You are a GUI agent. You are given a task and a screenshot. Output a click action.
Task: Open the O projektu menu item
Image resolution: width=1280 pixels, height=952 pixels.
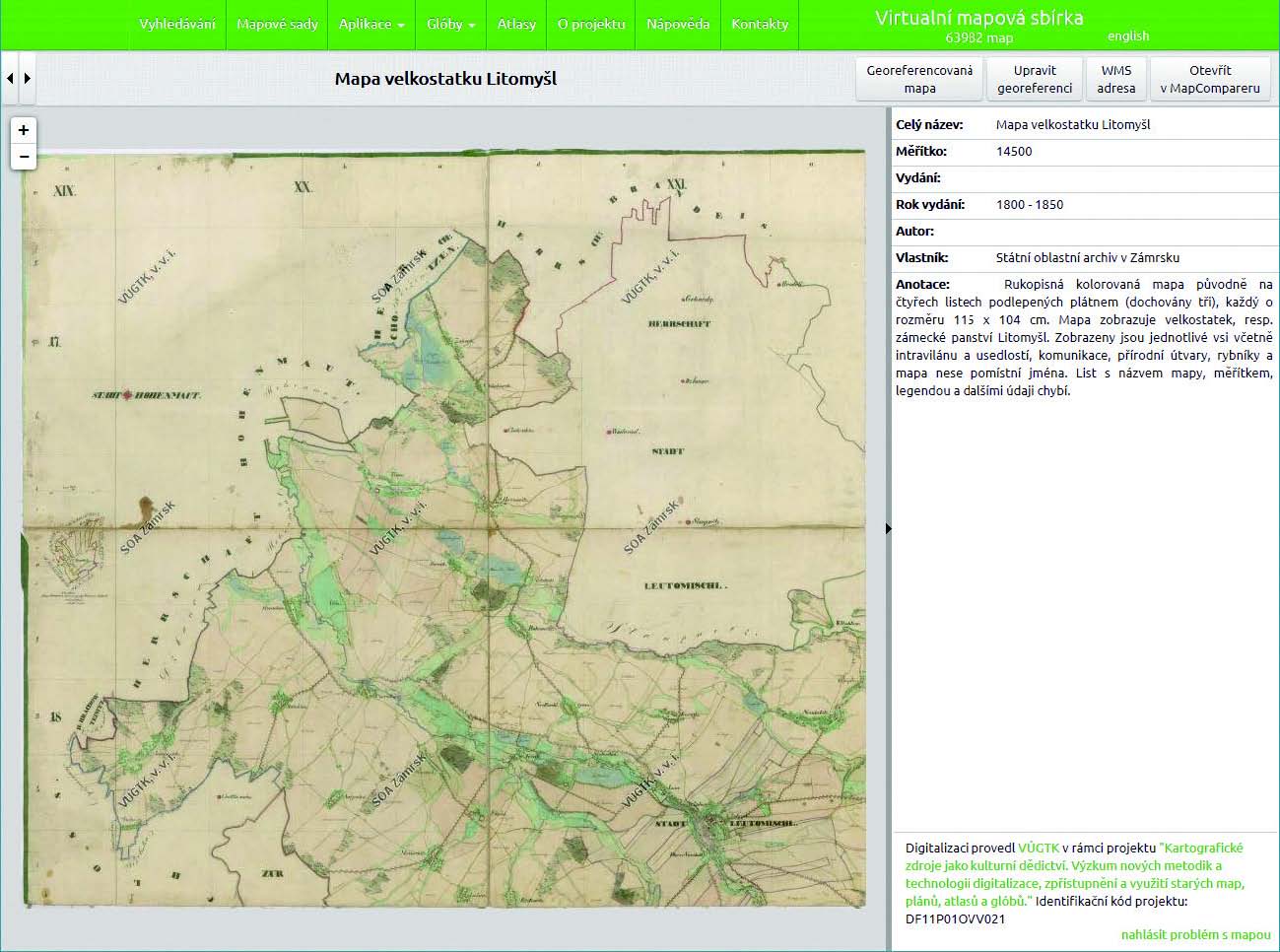591,24
